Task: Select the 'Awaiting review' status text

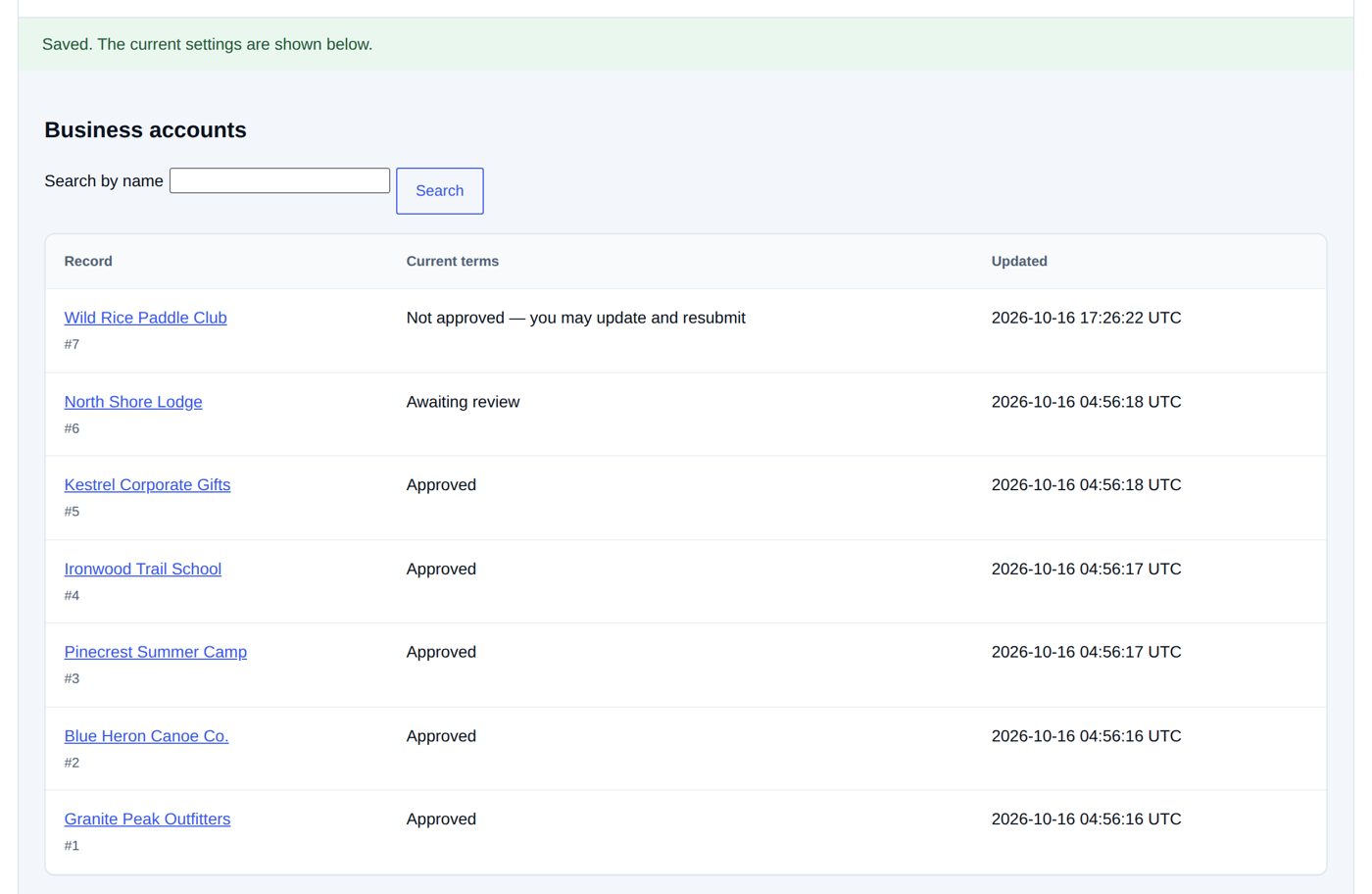Action: 463,402
